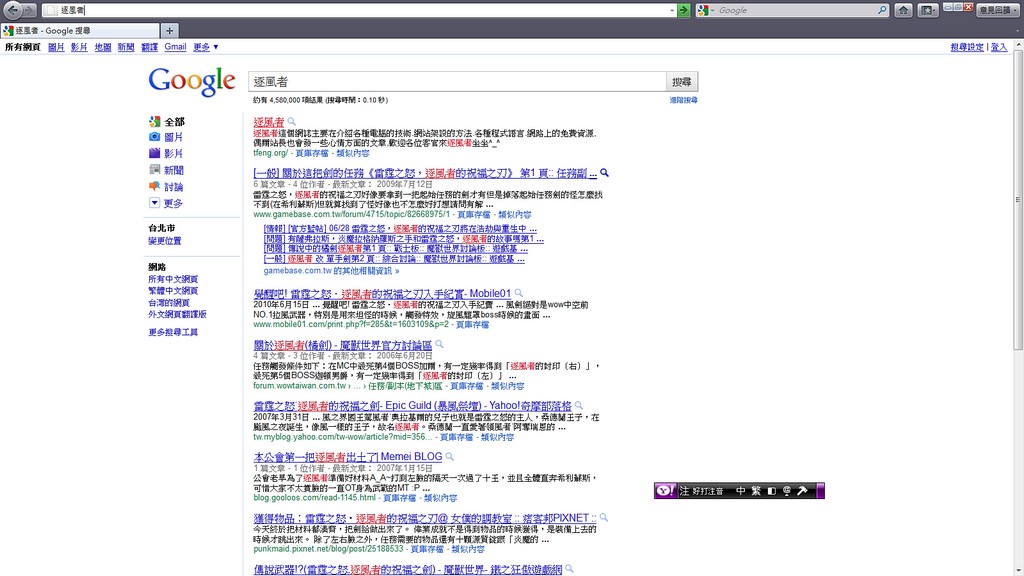
Task: Open 類似內容 similar link for forum.wowtaiwan result
Action: pos(507,386)
